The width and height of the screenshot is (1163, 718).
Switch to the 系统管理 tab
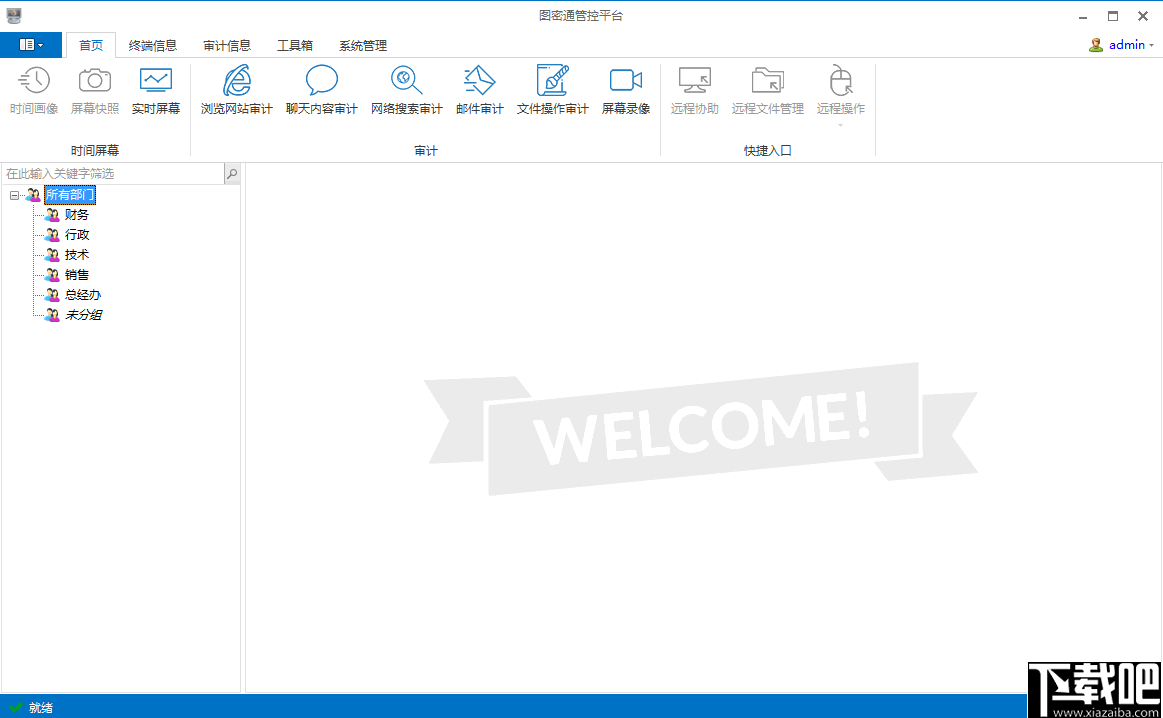(363, 45)
